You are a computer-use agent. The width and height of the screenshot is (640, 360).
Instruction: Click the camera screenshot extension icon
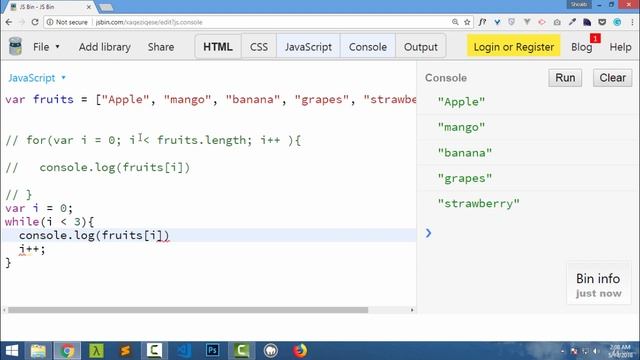(x=557, y=22)
